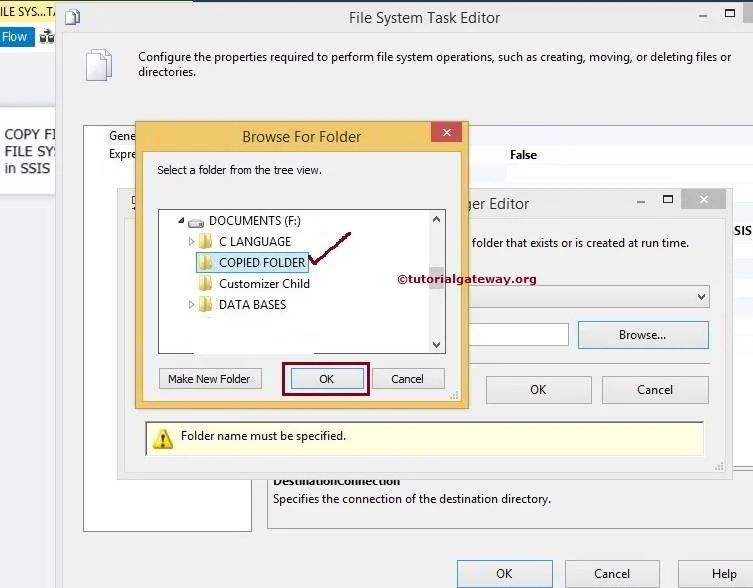Click the COPIED FOLDER folder icon
Image resolution: width=753 pixels, height=588 pixels.
[206, 262]
